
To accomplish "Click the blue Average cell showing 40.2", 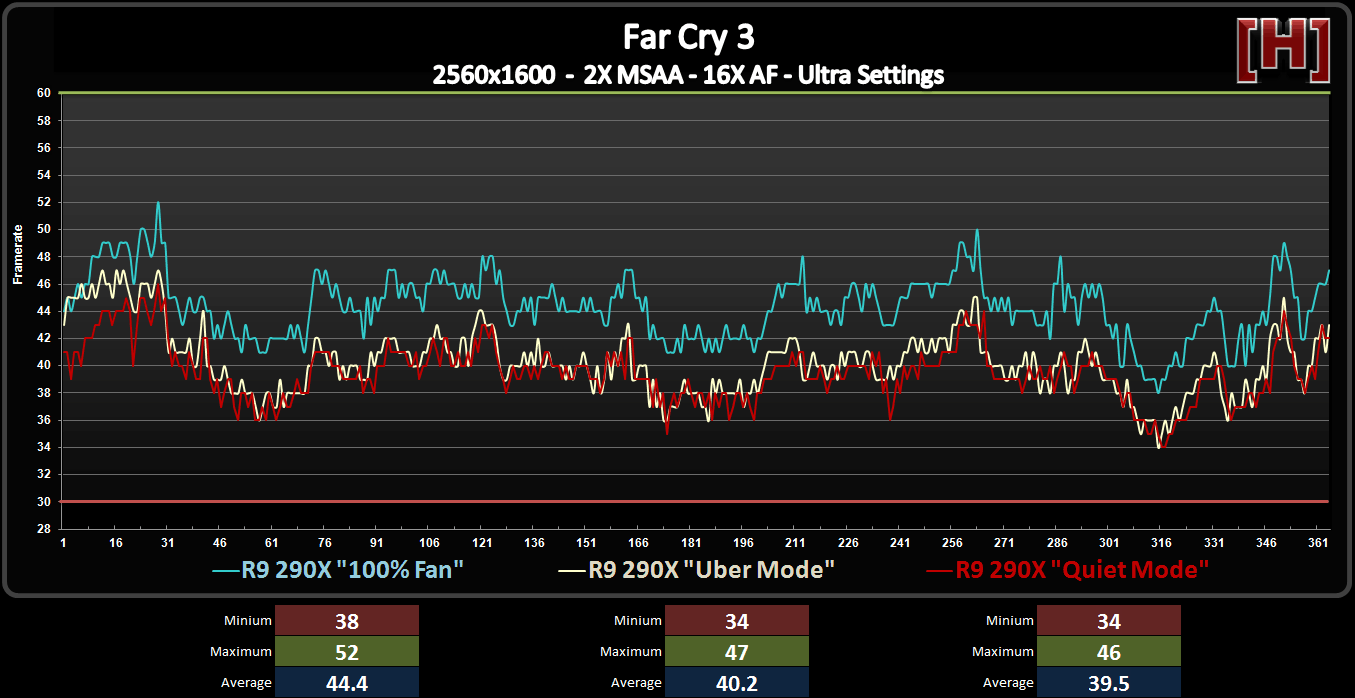I will (x=737, y=683).
